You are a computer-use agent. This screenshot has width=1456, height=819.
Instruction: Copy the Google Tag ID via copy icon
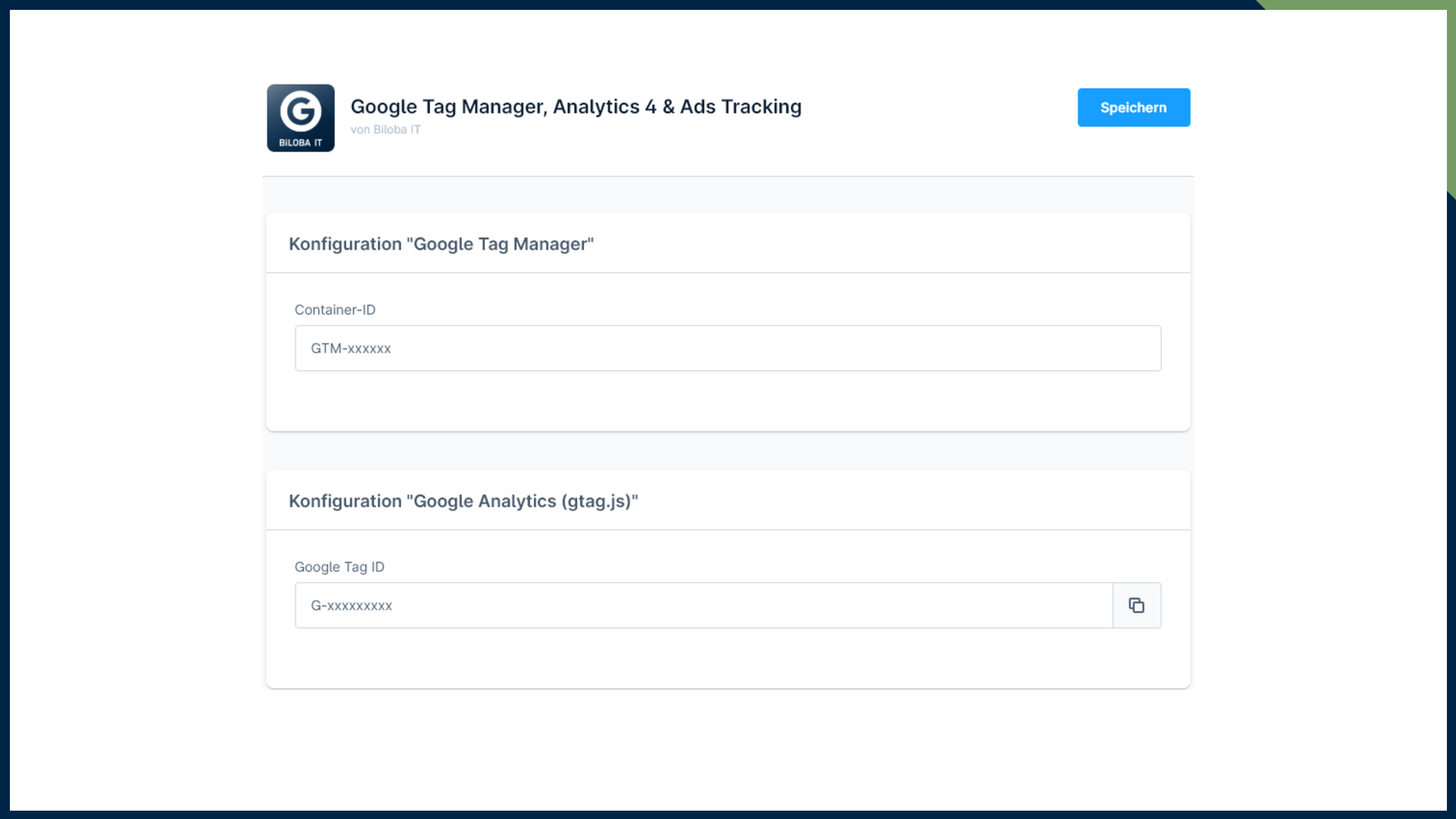click(1137, 605)
